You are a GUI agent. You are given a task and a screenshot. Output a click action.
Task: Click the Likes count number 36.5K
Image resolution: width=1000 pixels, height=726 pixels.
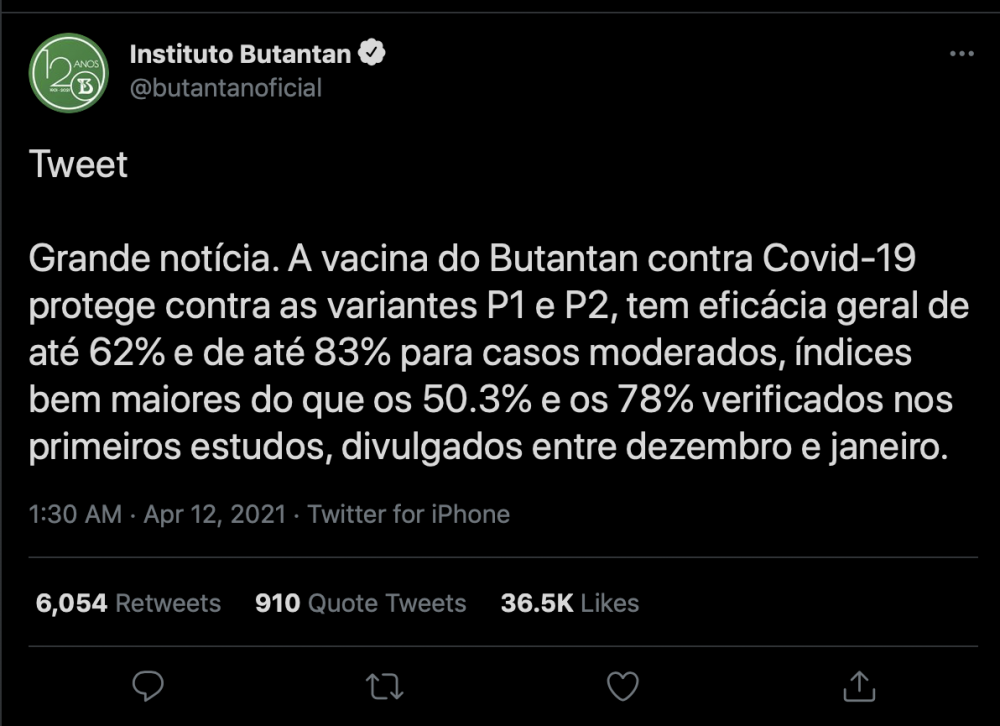click(x=537, y=603)
